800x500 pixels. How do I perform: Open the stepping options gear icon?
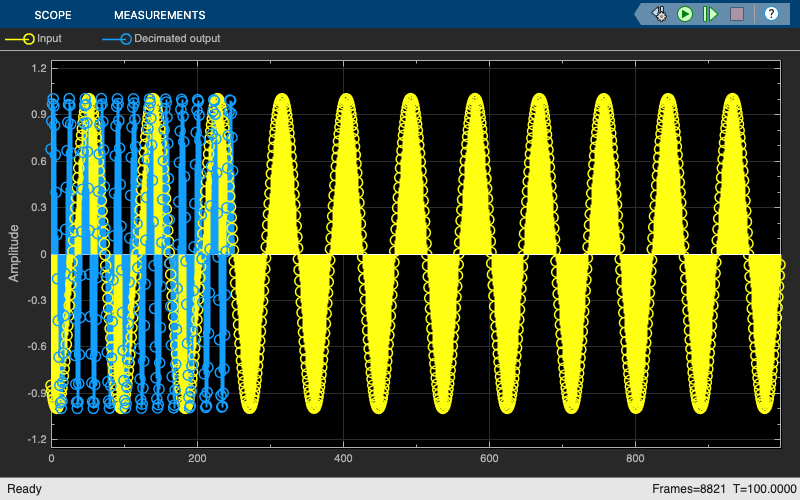[x=659, y=14]
